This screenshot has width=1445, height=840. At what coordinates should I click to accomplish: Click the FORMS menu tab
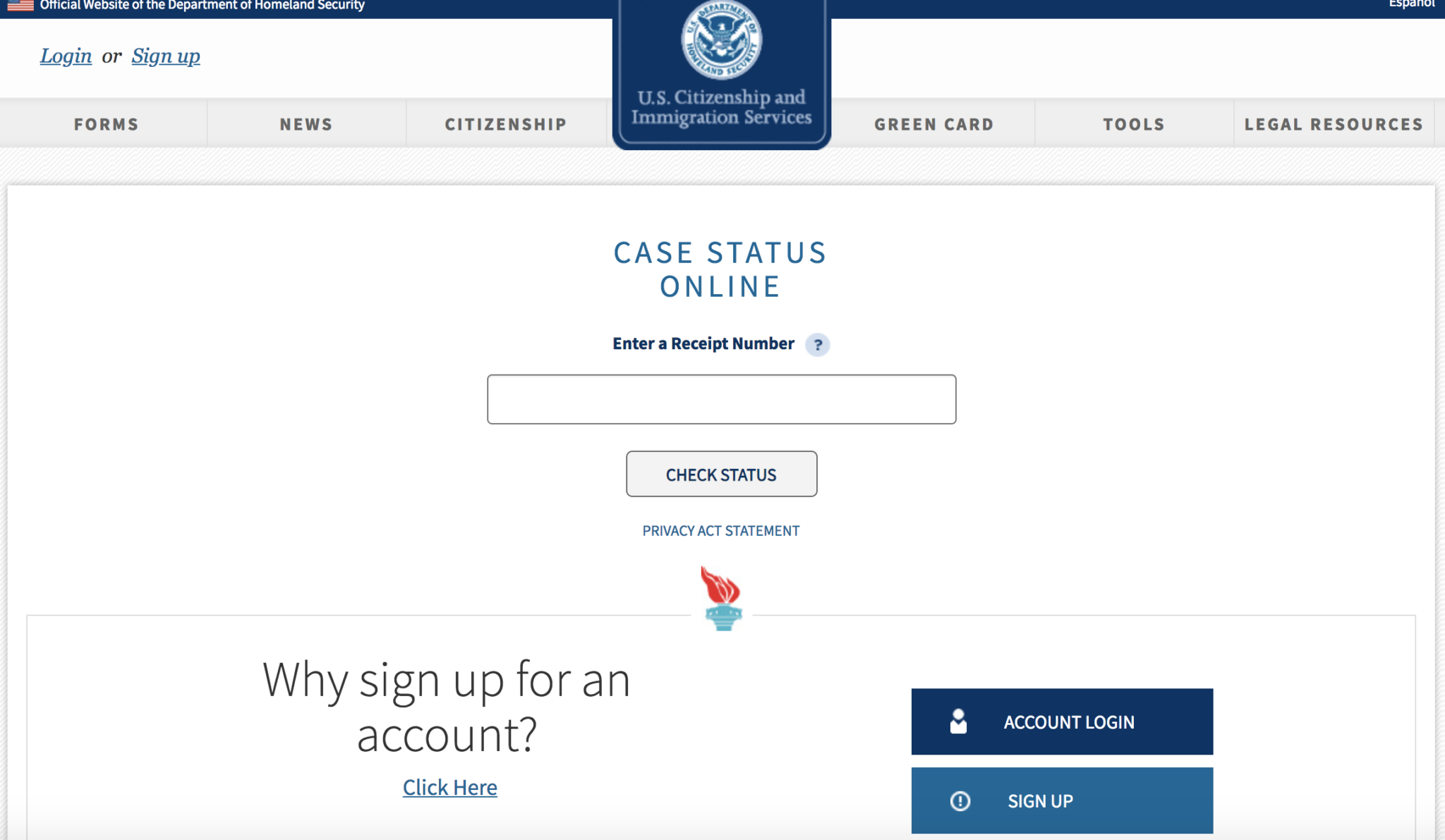click(106, 123)
